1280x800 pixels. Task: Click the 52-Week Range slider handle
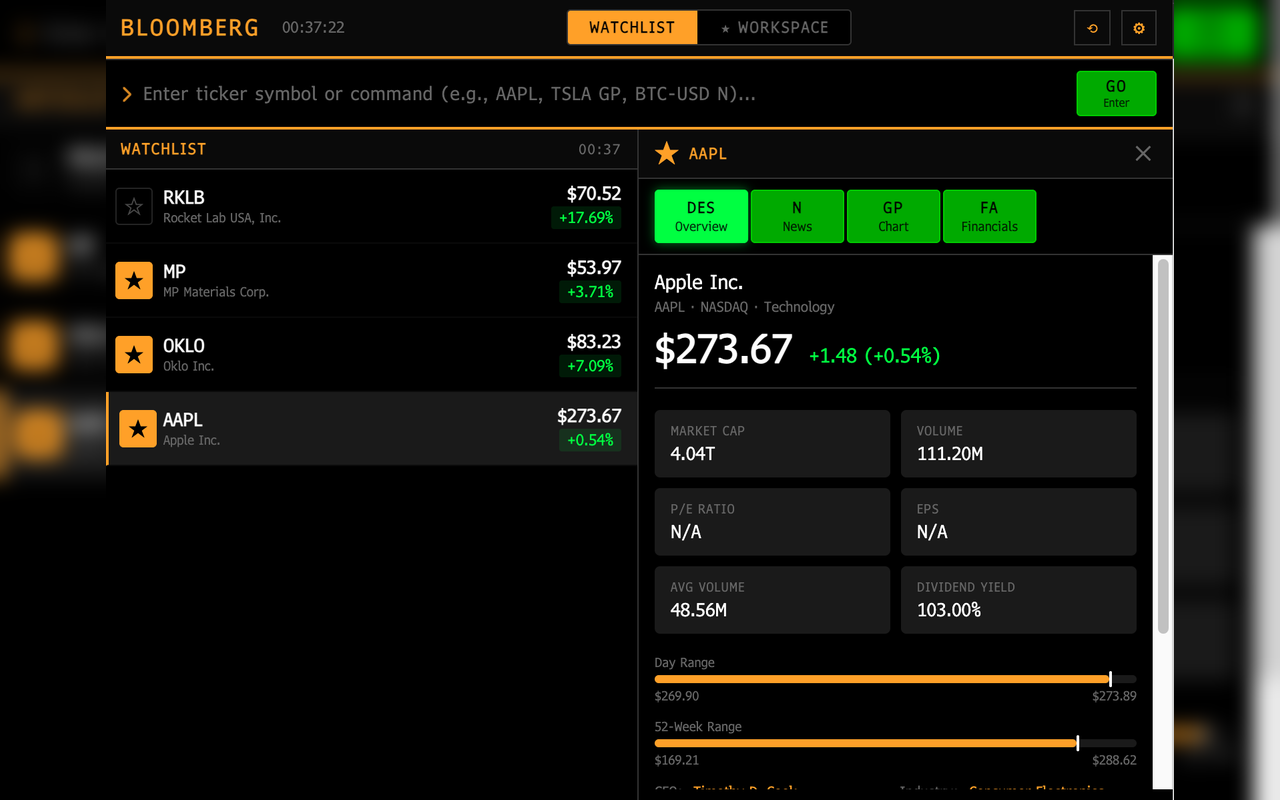[x=1076, y=743]
